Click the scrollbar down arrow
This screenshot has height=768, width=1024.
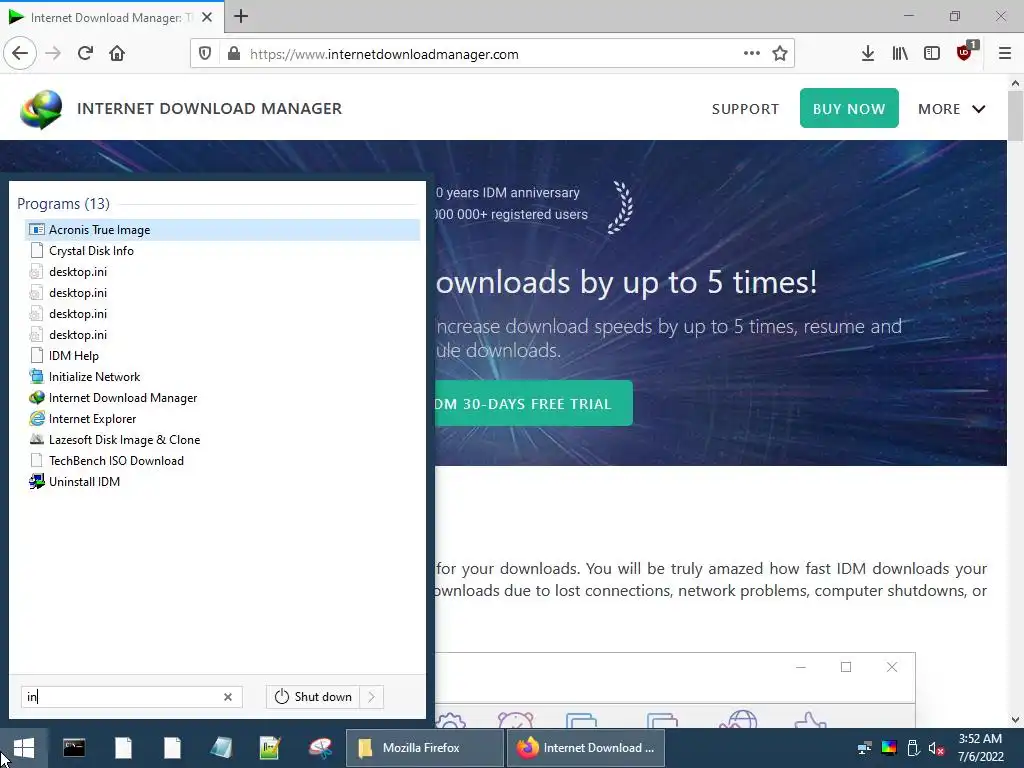(1015, 720)
